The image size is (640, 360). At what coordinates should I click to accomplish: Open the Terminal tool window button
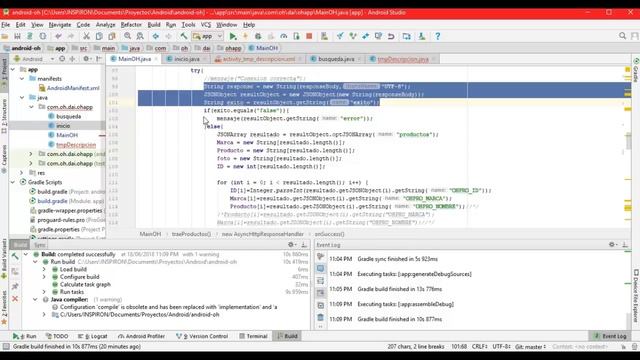pos(253,336)
